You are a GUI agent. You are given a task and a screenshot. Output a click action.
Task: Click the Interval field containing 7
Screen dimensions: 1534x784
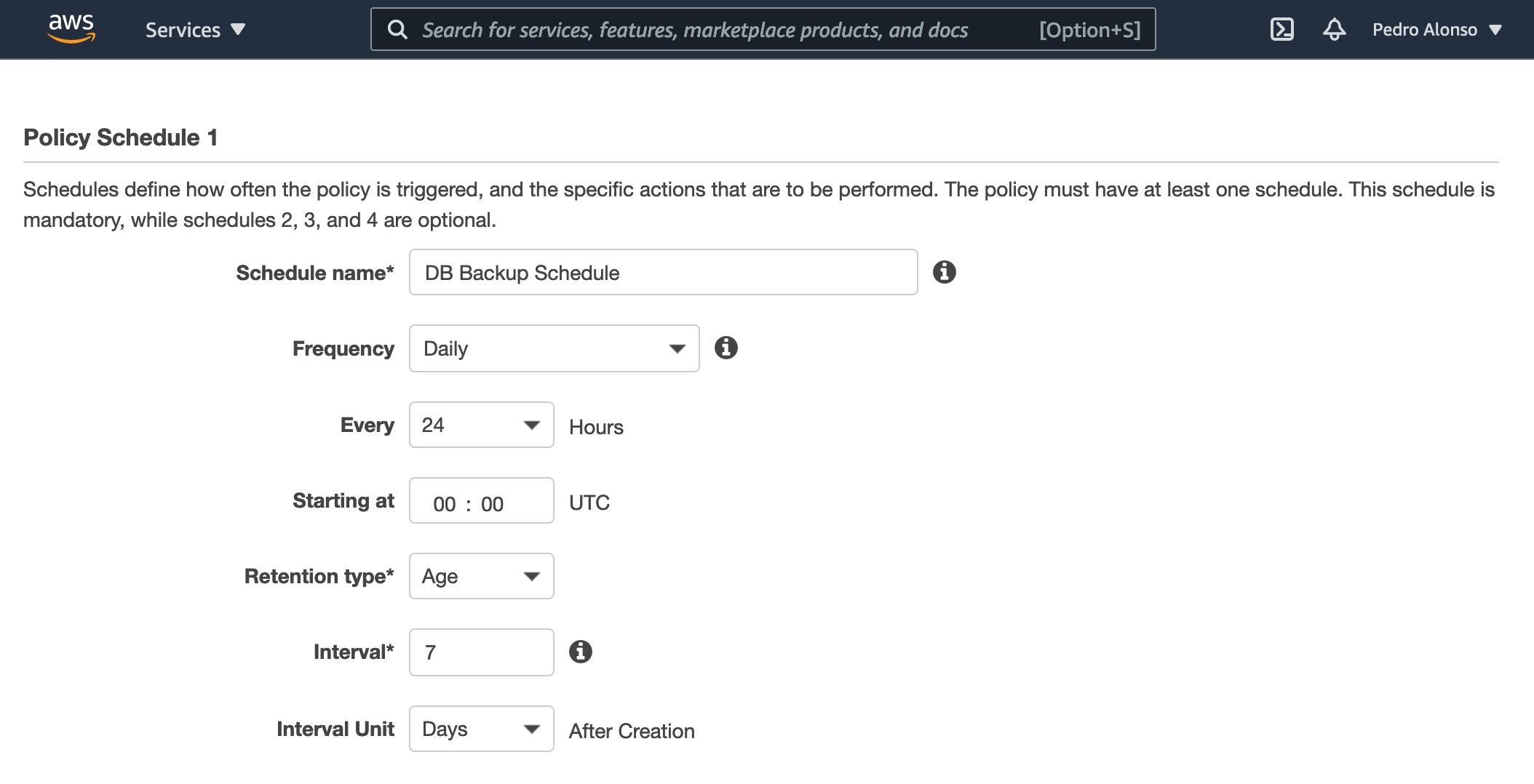tap(481, 652)
